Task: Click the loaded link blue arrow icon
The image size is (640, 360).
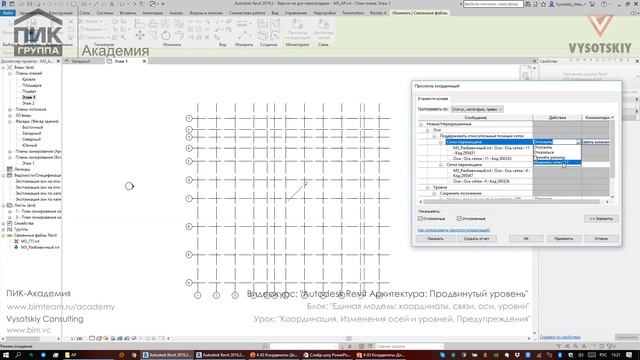Action: point(16,247)
